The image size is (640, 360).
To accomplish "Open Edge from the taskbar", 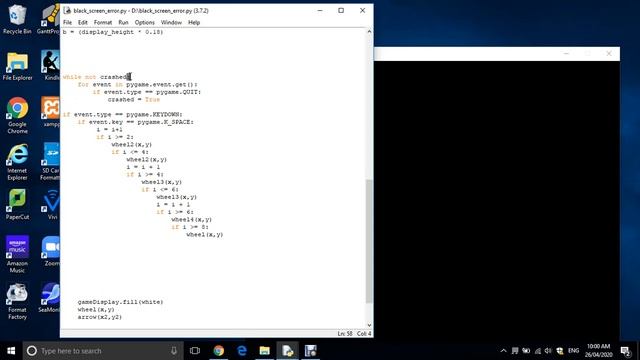I will [242, 351].
